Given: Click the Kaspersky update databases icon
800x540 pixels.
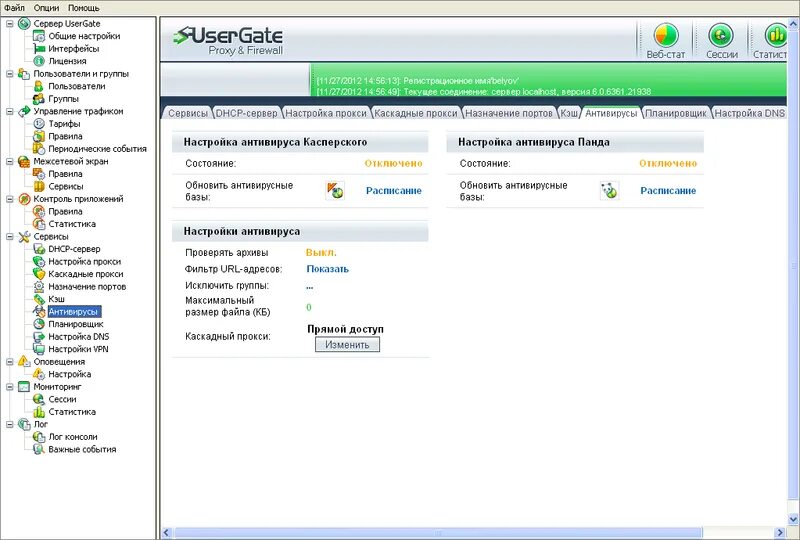Looking at the screenshot, I should coord(335,190).
